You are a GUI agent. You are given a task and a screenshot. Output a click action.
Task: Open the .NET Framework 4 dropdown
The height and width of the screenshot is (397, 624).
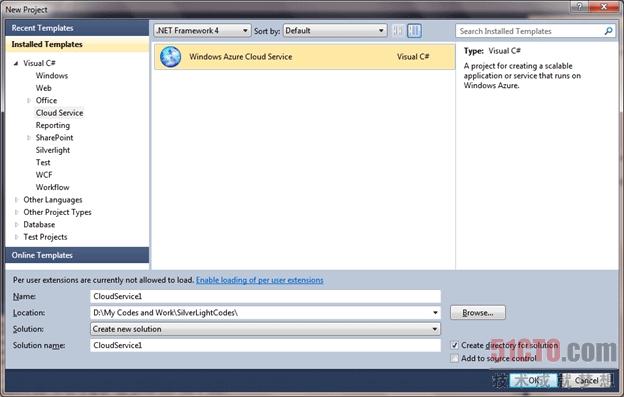coord(202,31)
